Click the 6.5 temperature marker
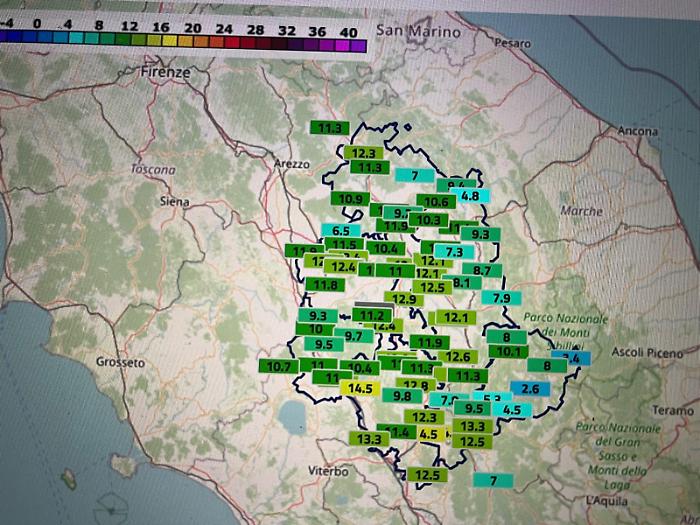 (x=340, y=230)
